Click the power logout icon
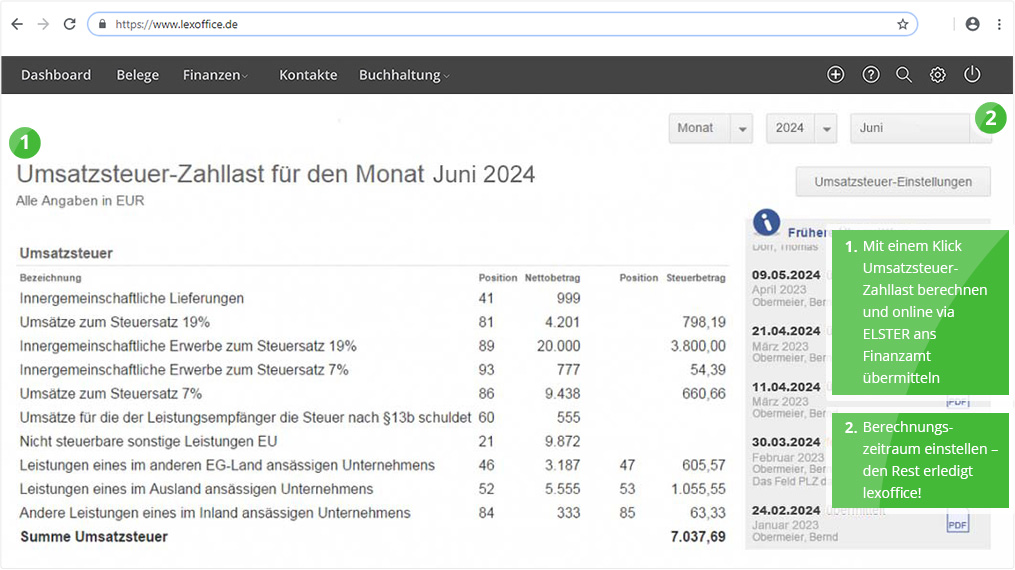Screen dimensions: 1015x570 click(x=972, y=74)
